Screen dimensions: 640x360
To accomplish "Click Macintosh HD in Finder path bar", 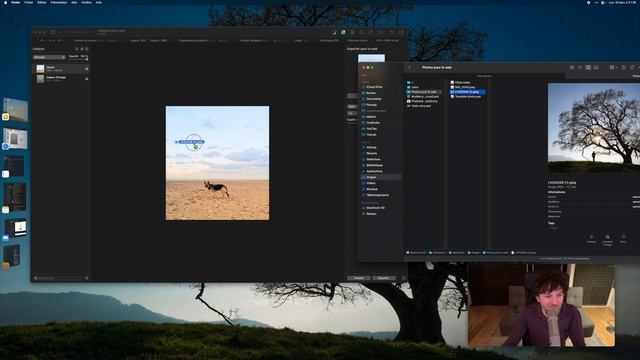I will click(x=416, y=253).
